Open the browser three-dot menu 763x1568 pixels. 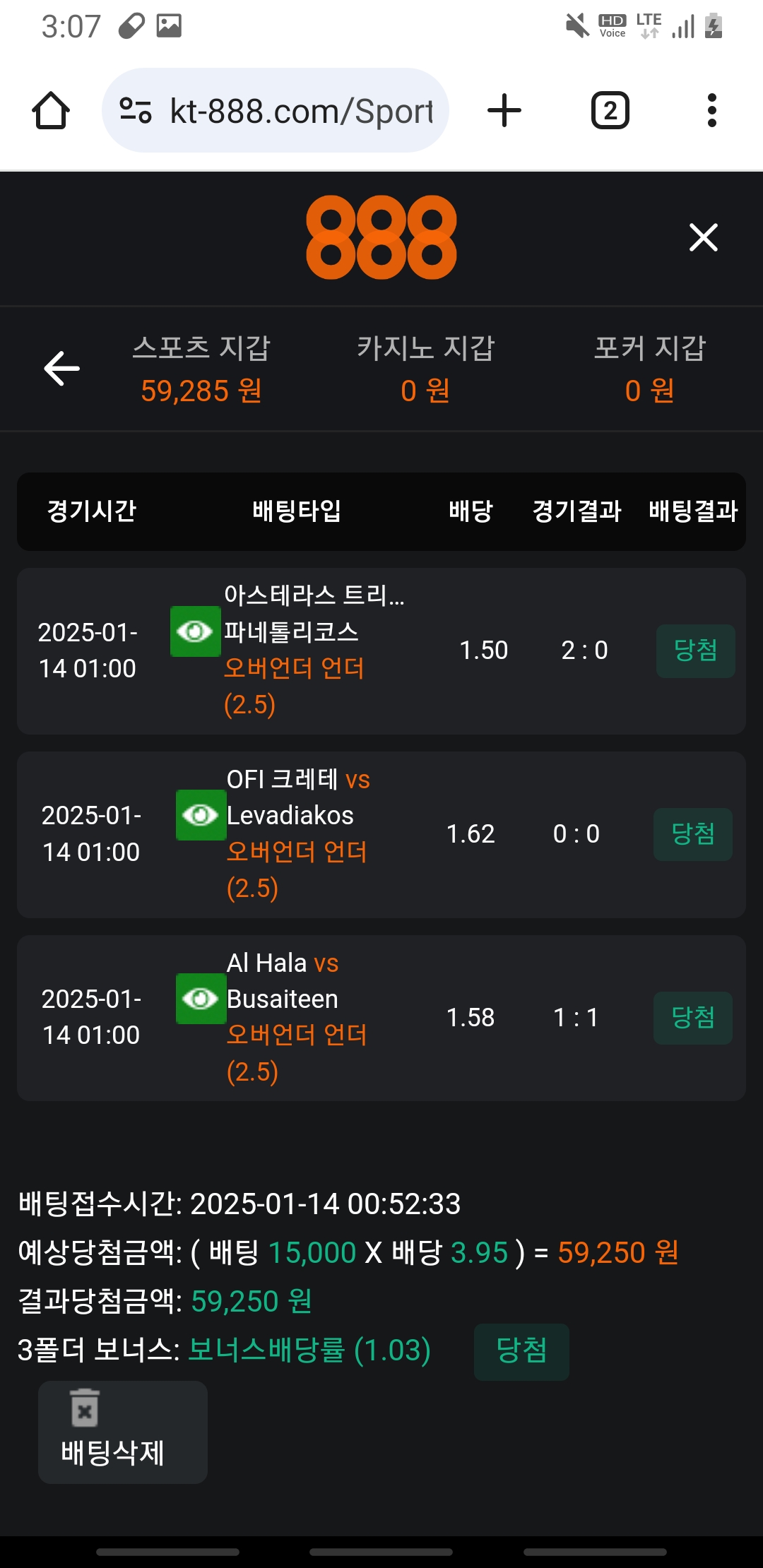click(711, 111)
